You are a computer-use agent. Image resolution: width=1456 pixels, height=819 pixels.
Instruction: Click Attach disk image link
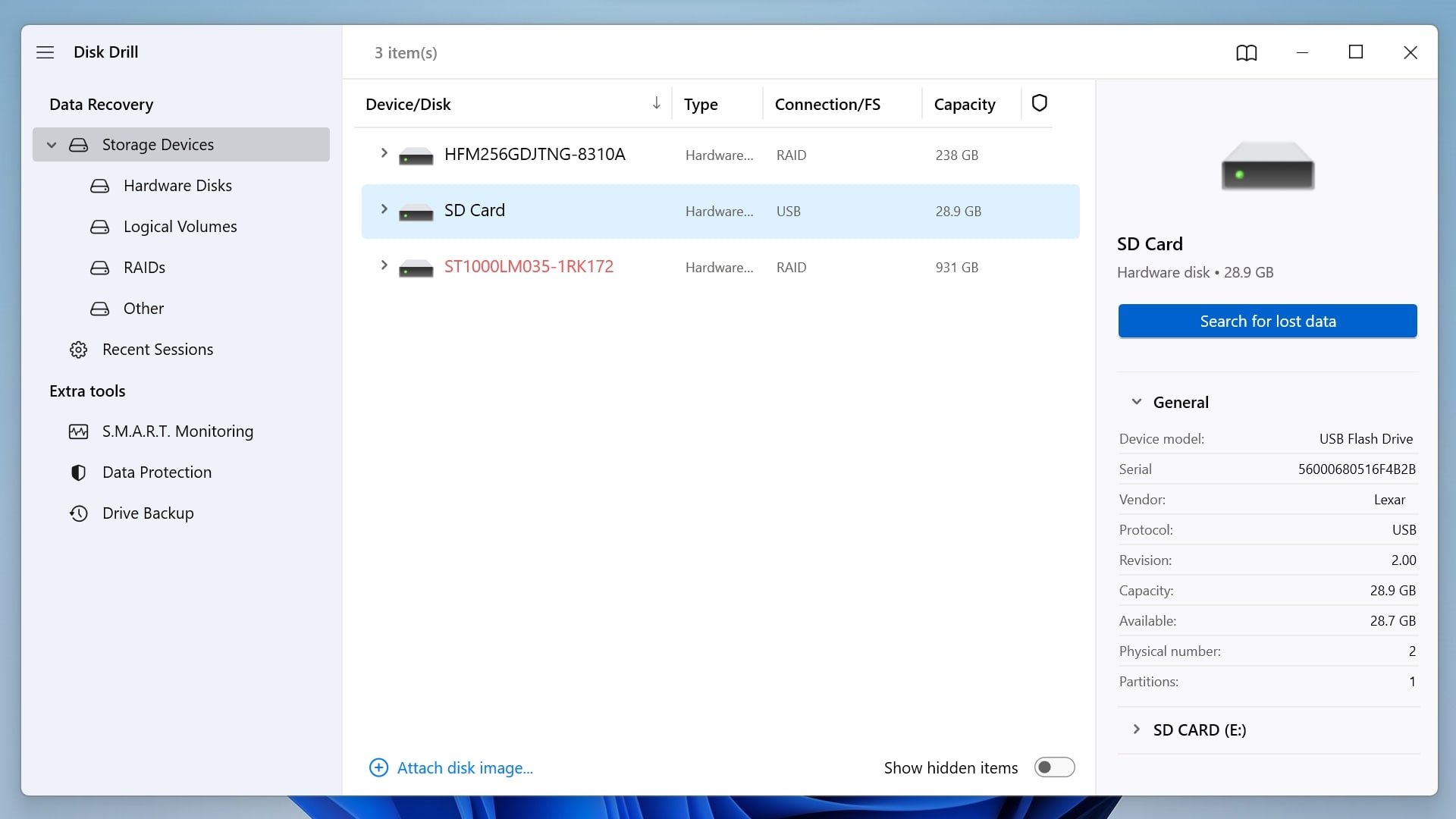point(465,767)
